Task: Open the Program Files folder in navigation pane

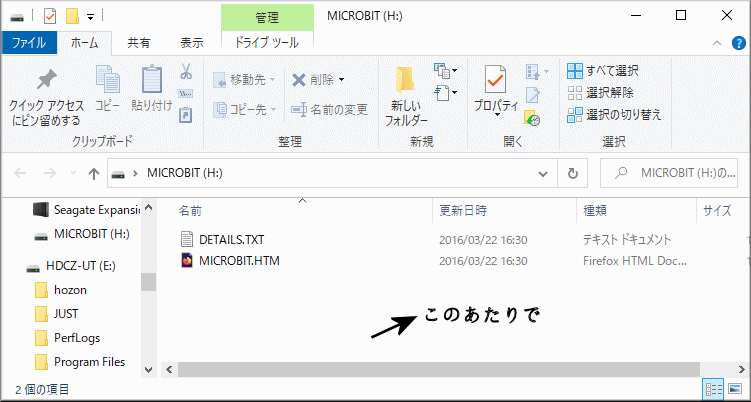Action: (x=80, y=362)
